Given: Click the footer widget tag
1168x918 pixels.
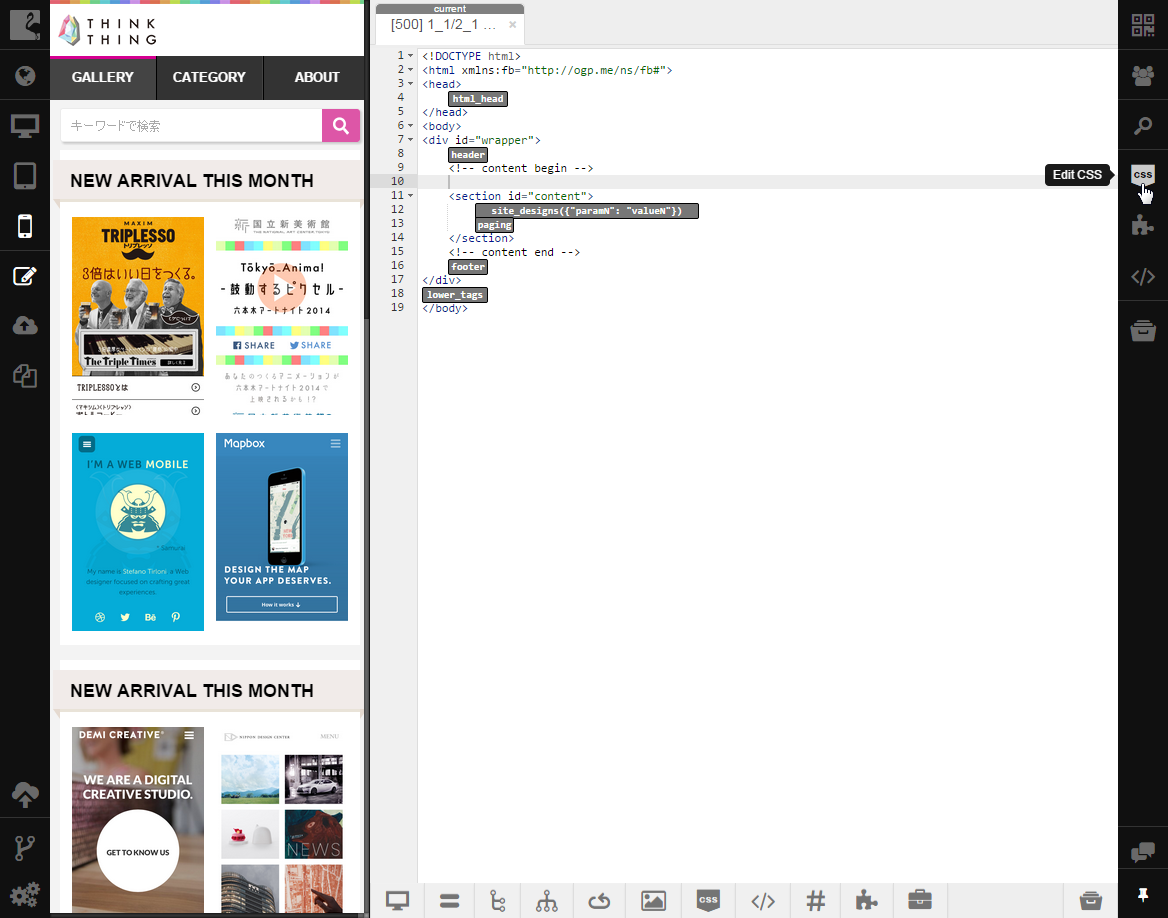Looking at the screenshot, I should [468, 267].
